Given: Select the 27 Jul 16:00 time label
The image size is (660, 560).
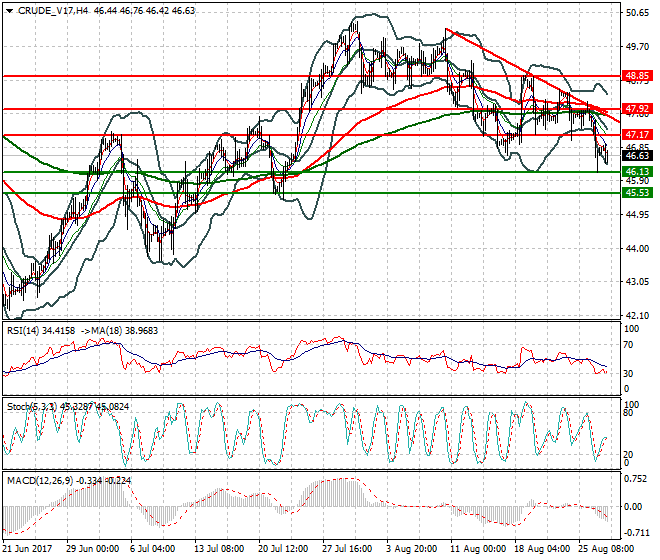Looking at the screenshot, I should 348,549.
